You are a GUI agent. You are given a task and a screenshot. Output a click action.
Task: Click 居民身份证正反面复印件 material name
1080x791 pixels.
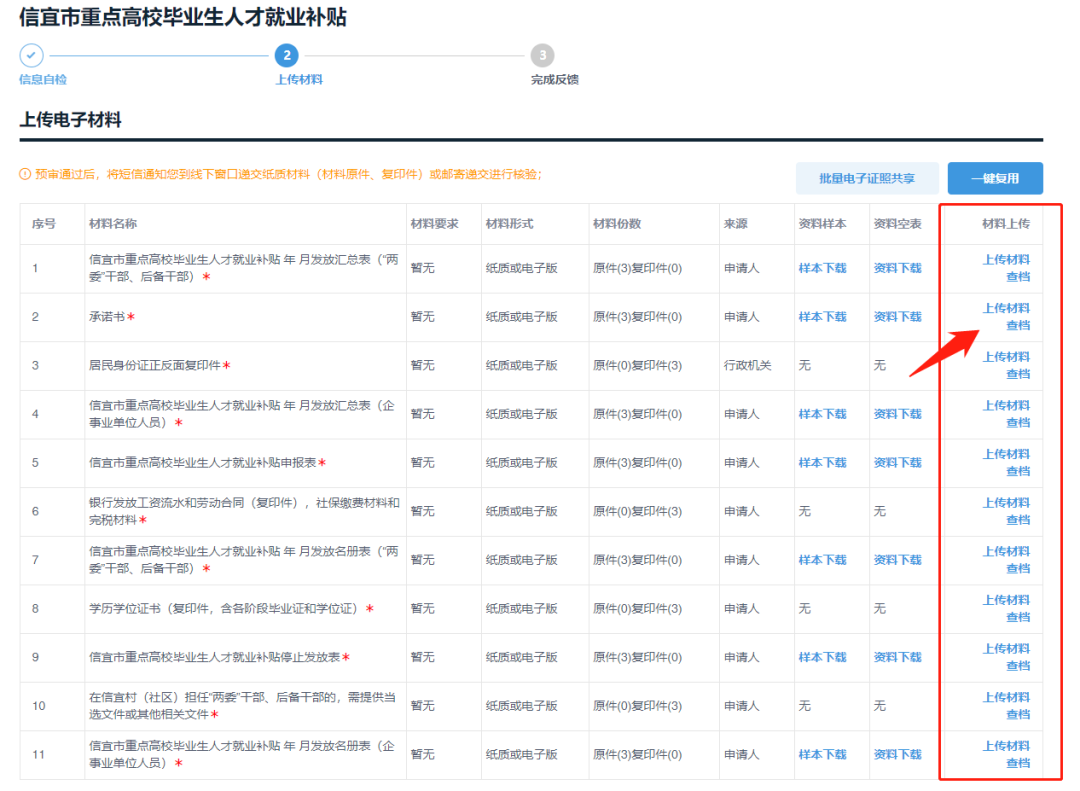click(155, 365)
